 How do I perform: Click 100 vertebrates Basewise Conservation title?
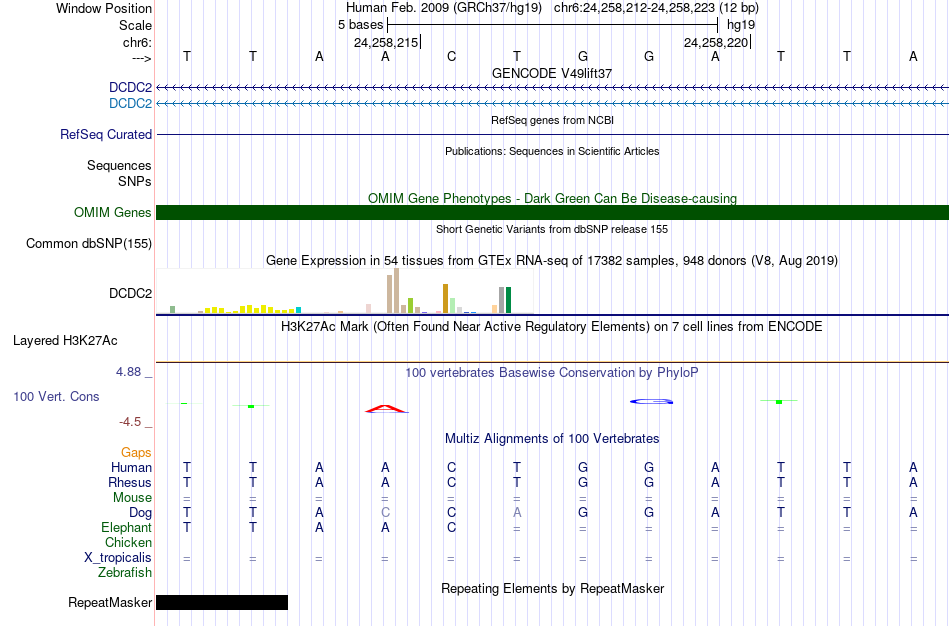pyautogui.click(x=552, y=373)
